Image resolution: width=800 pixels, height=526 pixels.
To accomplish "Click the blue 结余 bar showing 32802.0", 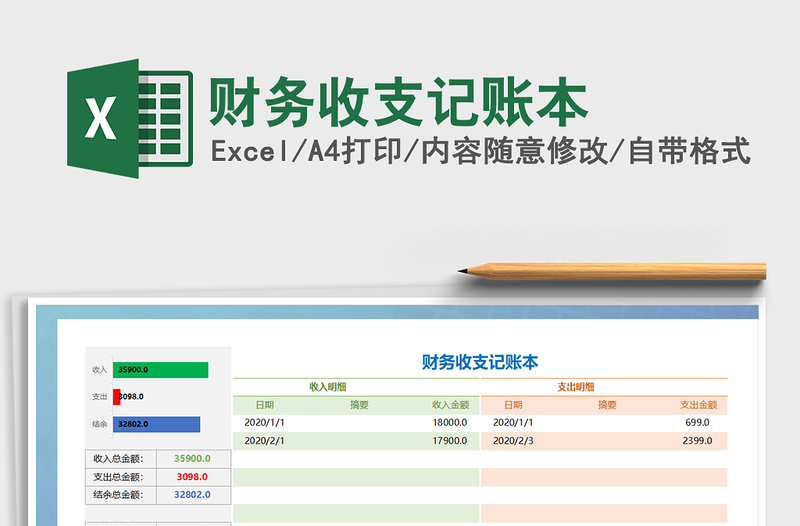I will point(157,424).
